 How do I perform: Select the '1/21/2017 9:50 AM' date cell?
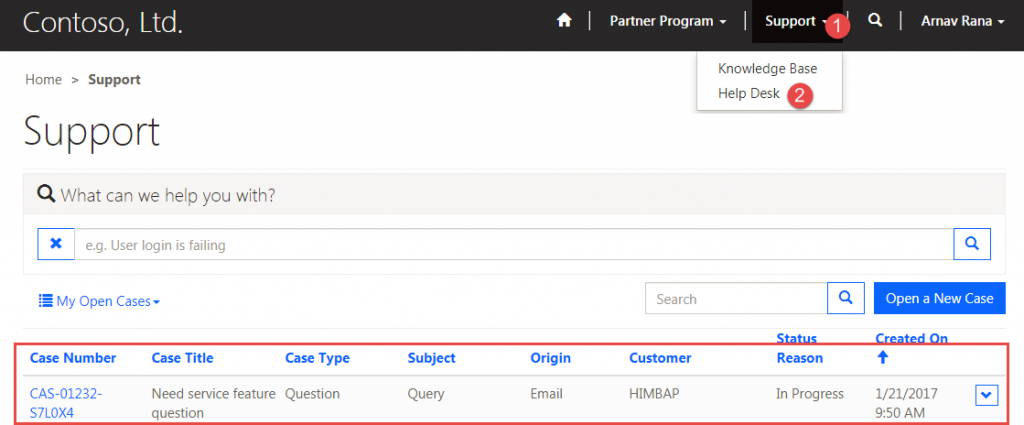pyautogui.click(x=906, y=403)
